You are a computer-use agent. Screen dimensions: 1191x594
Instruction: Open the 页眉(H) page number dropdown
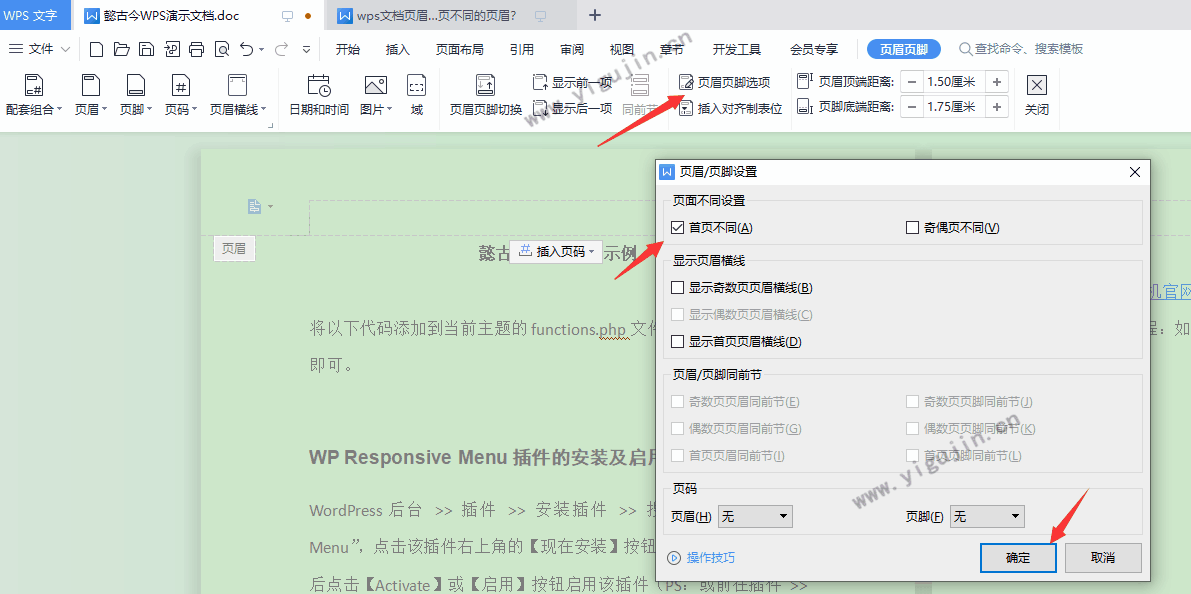[755, 517]
